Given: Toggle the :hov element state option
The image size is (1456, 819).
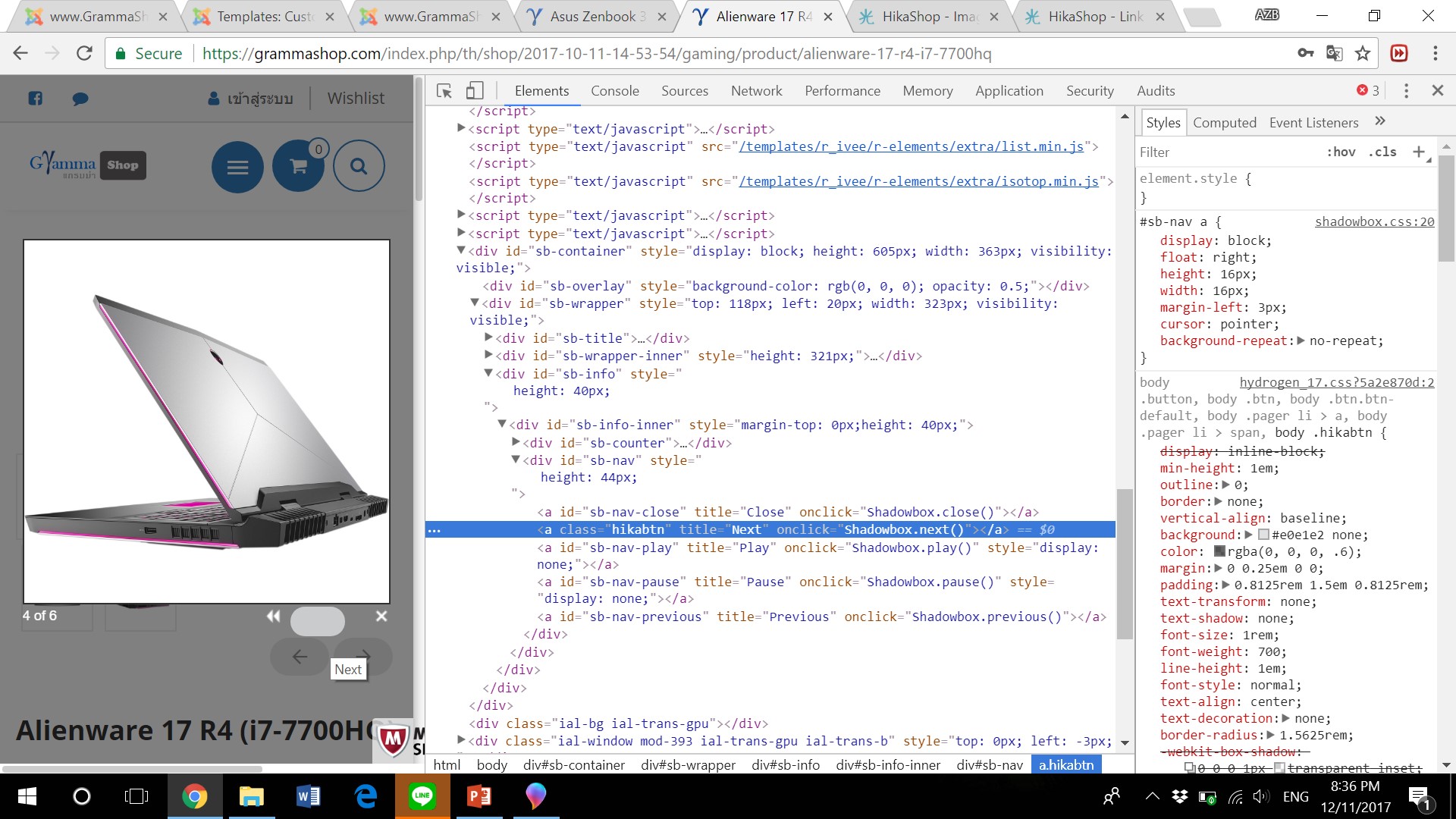Looking at the screenshot, I should (1341, 152).
